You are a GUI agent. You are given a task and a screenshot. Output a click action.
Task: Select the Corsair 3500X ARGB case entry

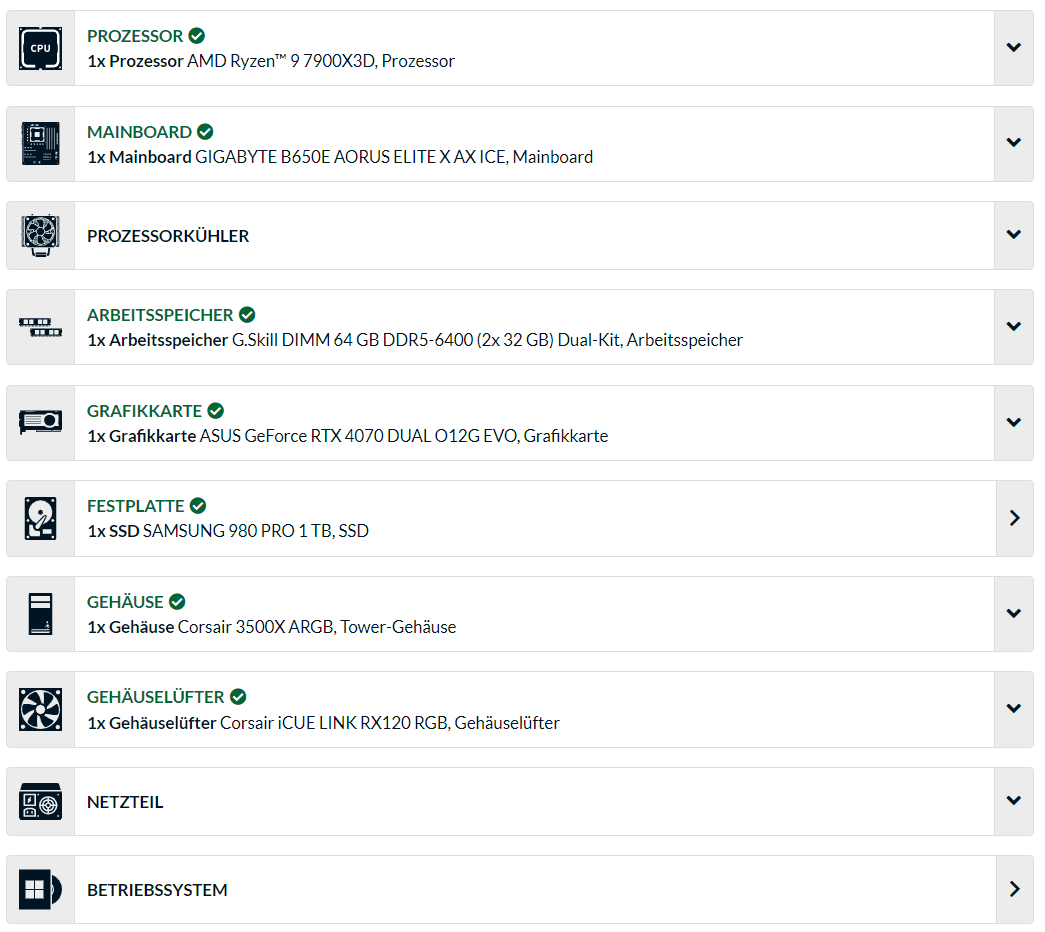tap(272, 627)
